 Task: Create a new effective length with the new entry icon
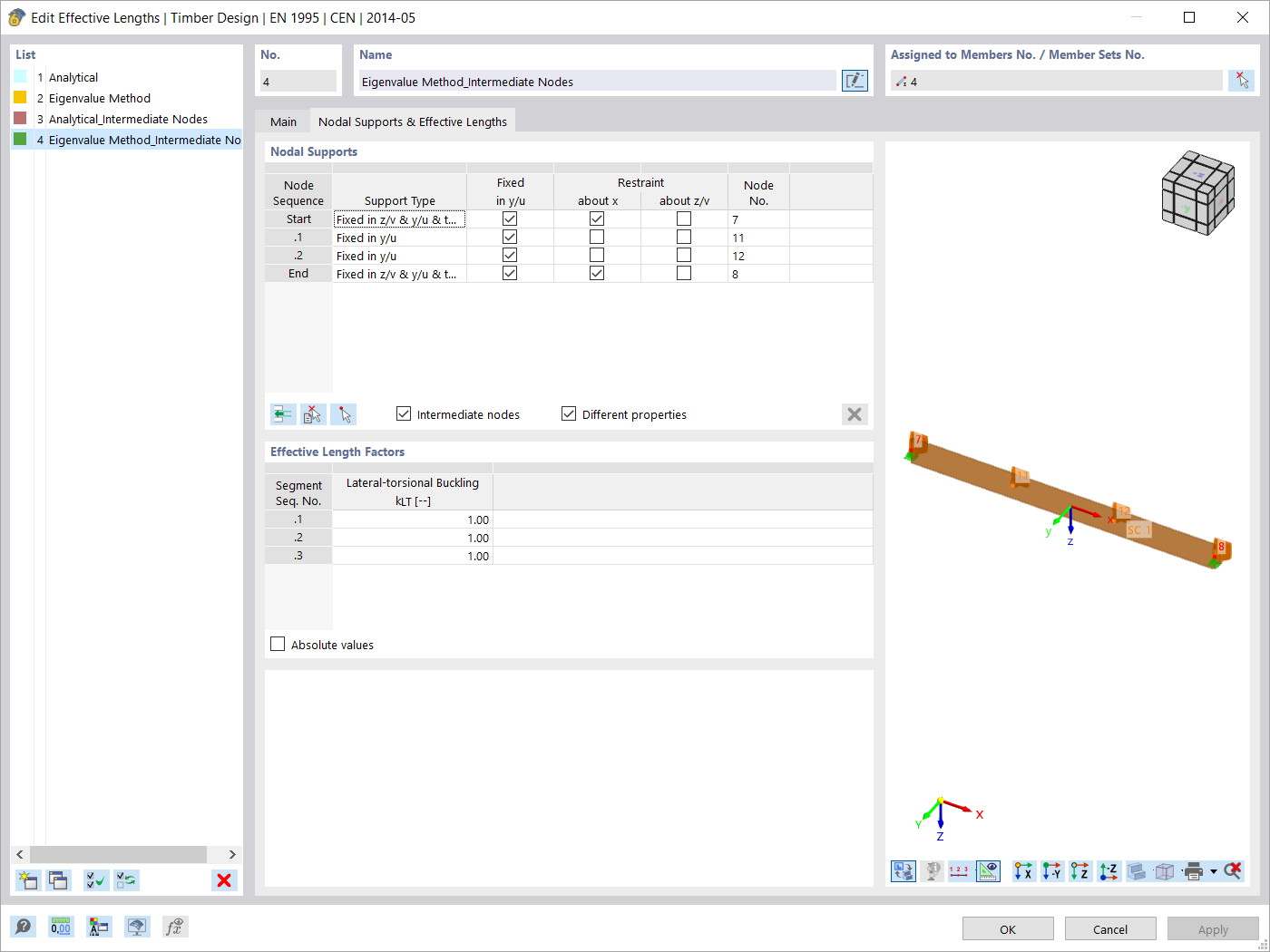click(x=27, y=879)
